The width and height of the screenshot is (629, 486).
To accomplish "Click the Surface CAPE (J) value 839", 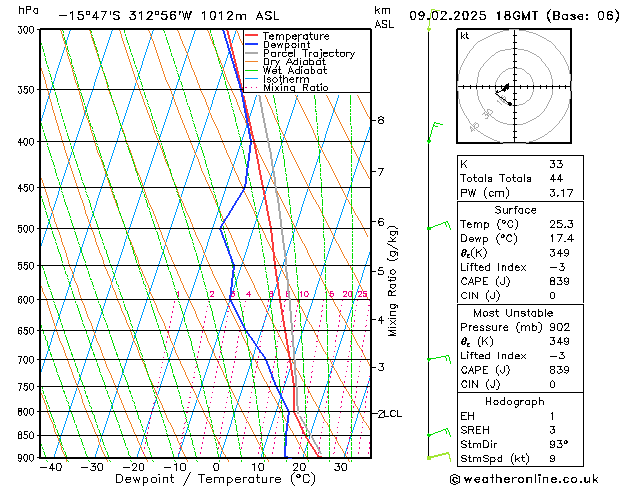I will click(x=559, y=281).
